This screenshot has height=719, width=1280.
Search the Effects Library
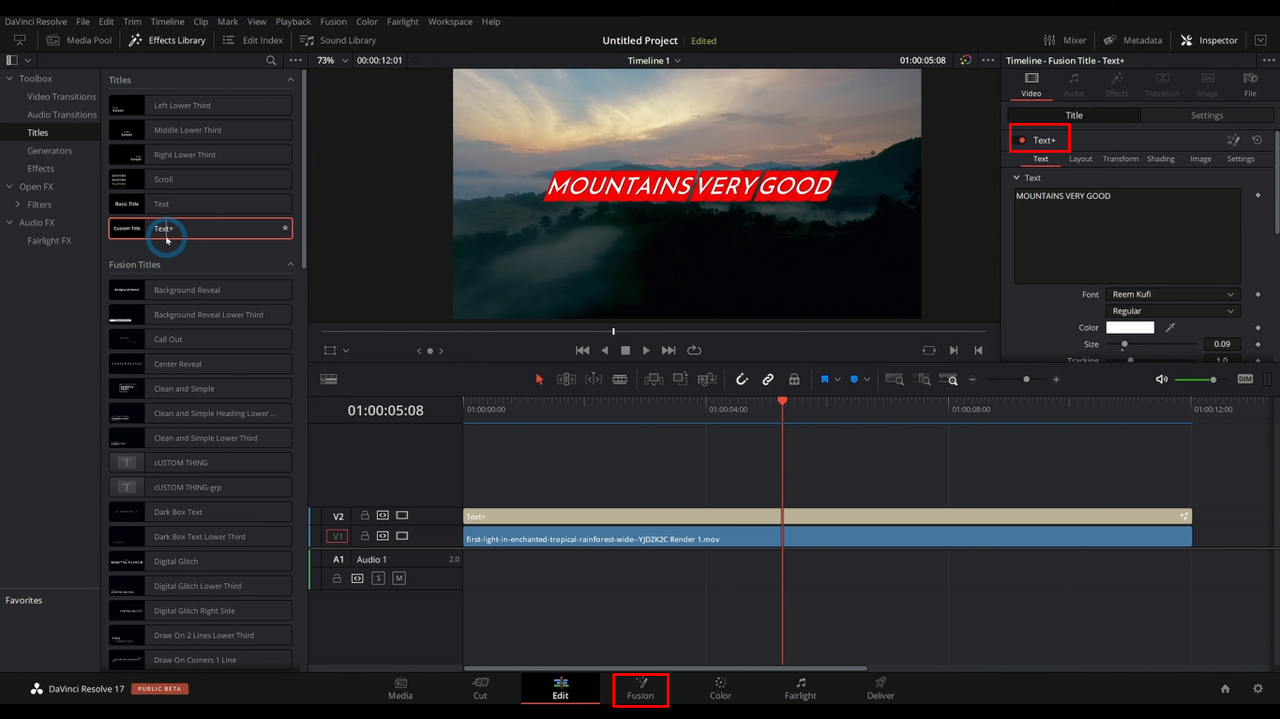pos(271,60)
